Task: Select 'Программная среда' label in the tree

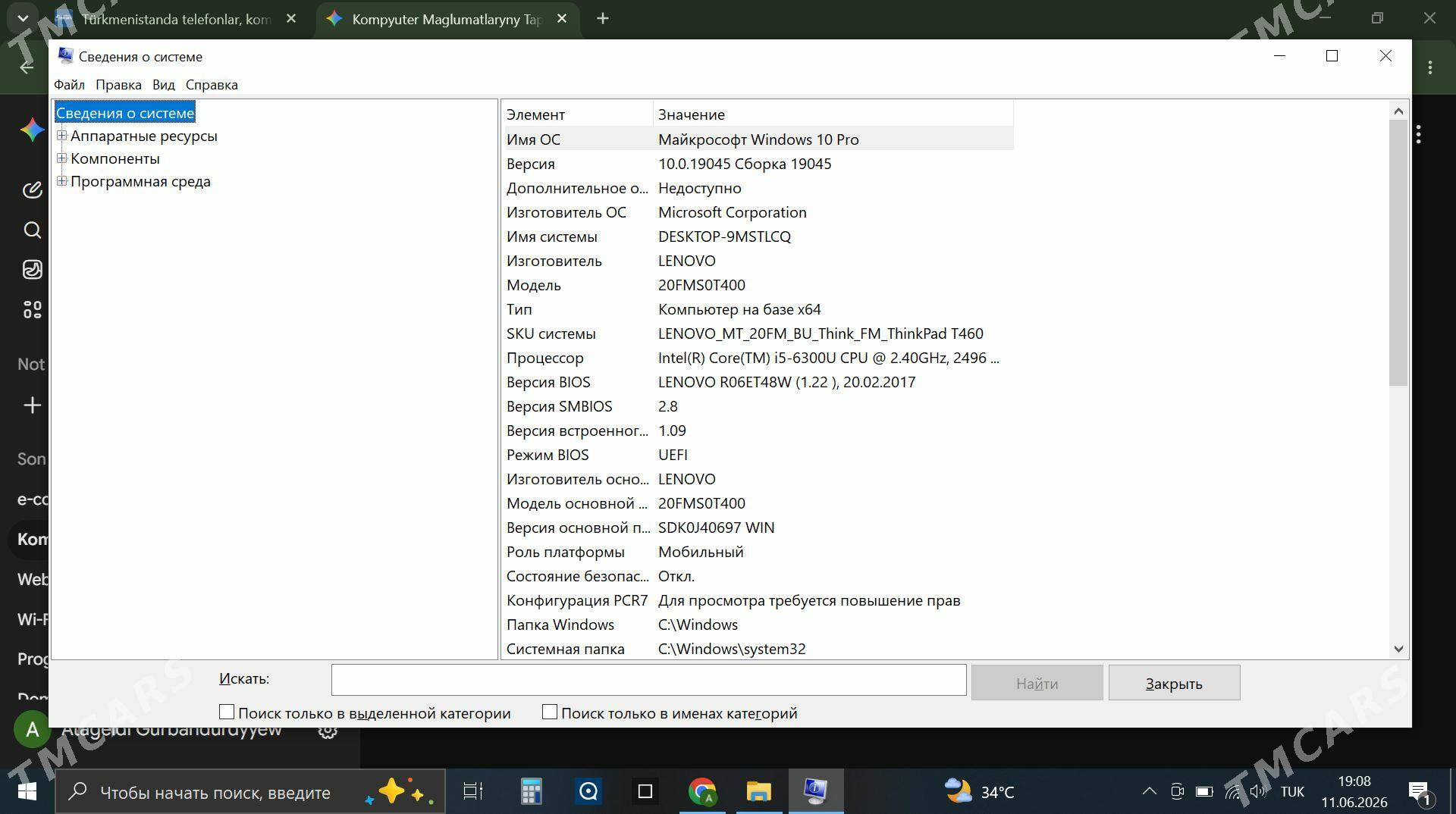Action: [x=140, y=181]
